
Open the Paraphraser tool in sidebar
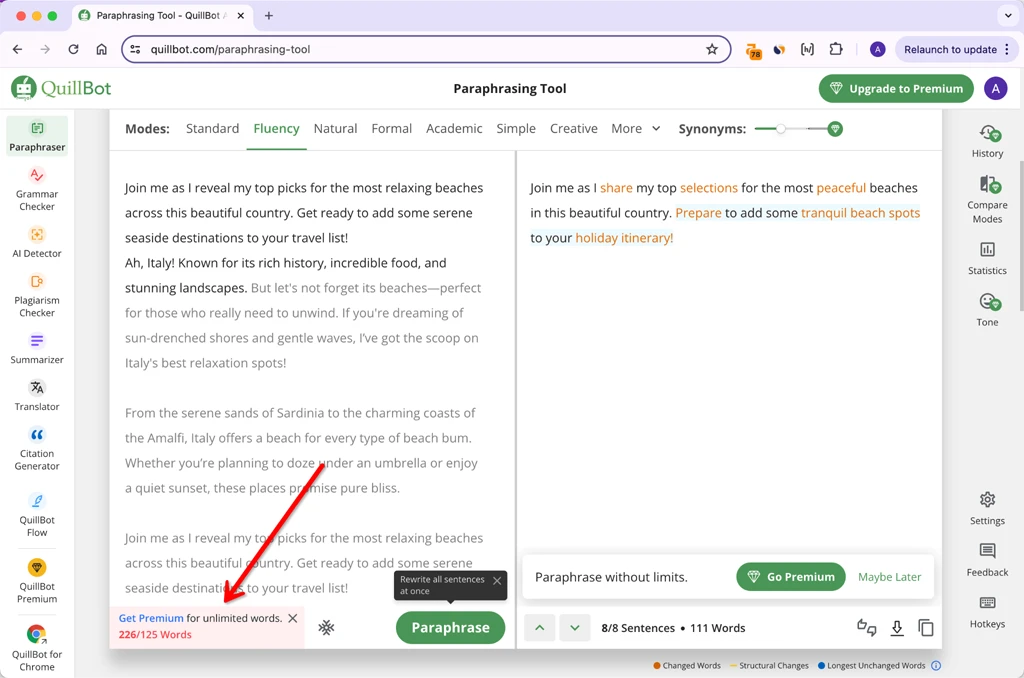click(x=37, y=136)
